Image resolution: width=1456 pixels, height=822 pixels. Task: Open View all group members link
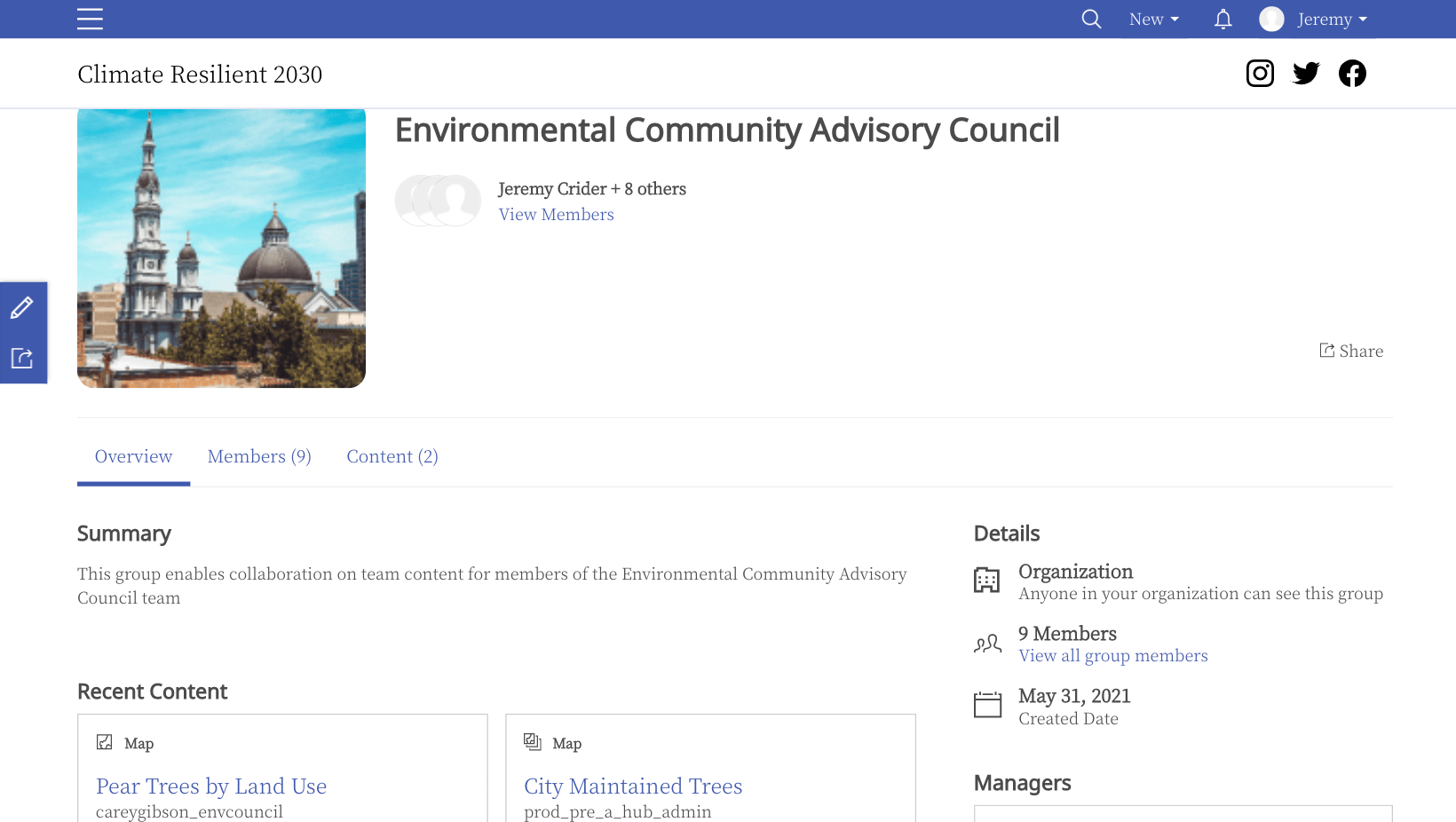[1113, 655]
